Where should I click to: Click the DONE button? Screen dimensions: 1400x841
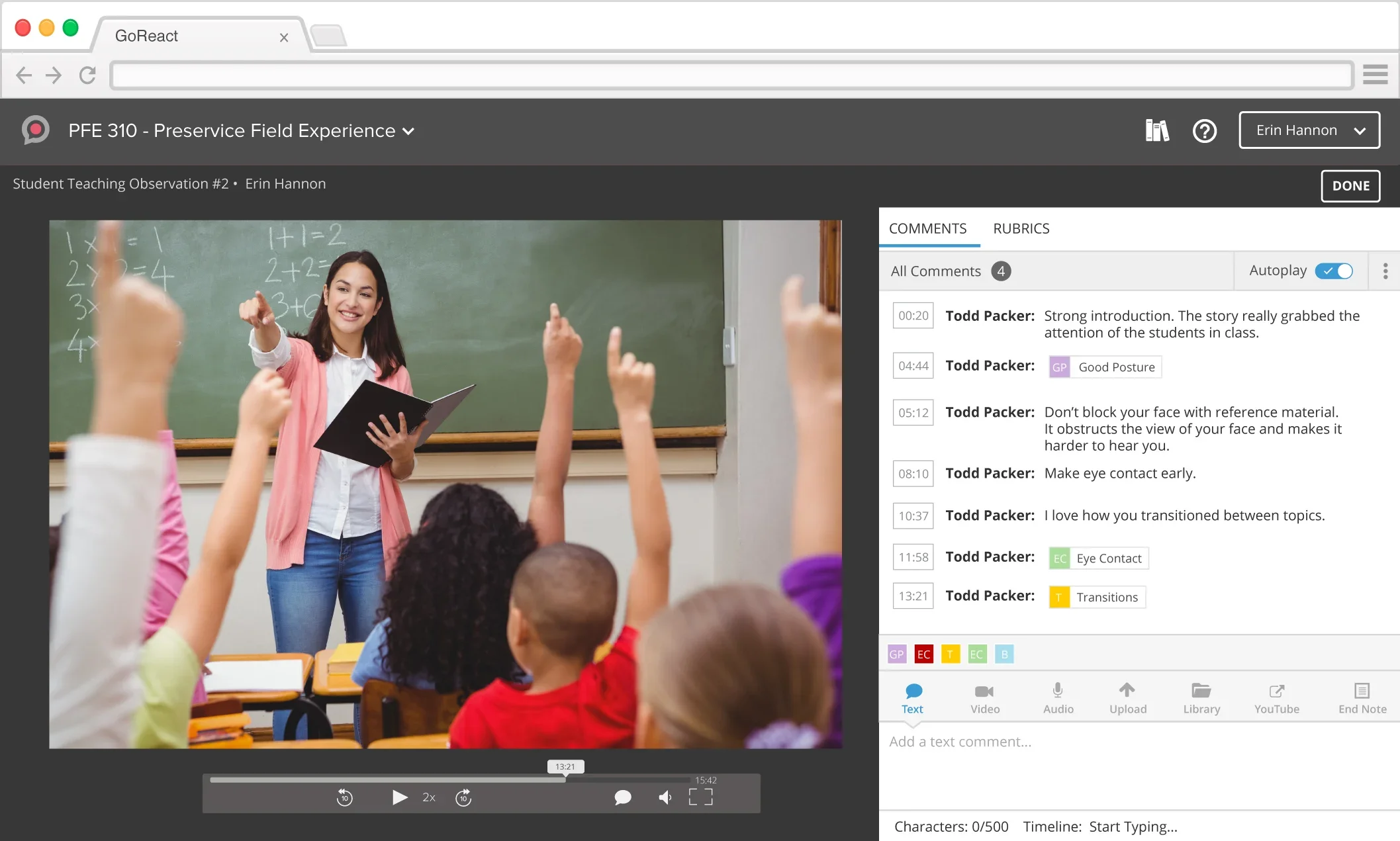pos(1350,186)
